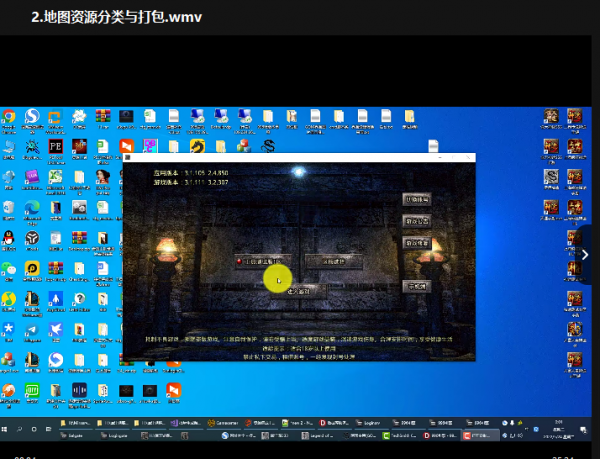This screenshot has height=459, width=600.
Task: Open the Google Chrome desktop shortcut
Action: pyautogui.click(x=9, y=116)
